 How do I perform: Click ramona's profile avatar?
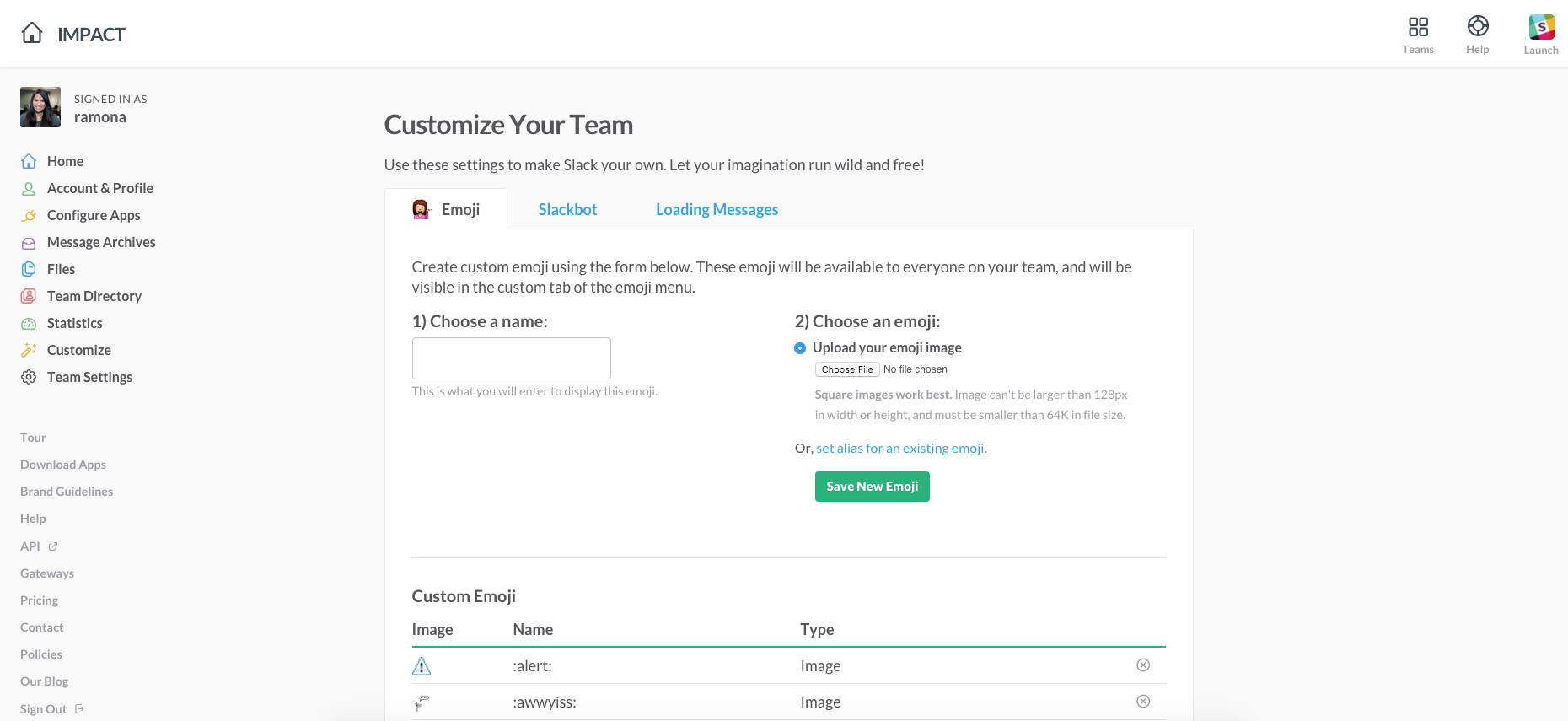[x=40, y=107]
